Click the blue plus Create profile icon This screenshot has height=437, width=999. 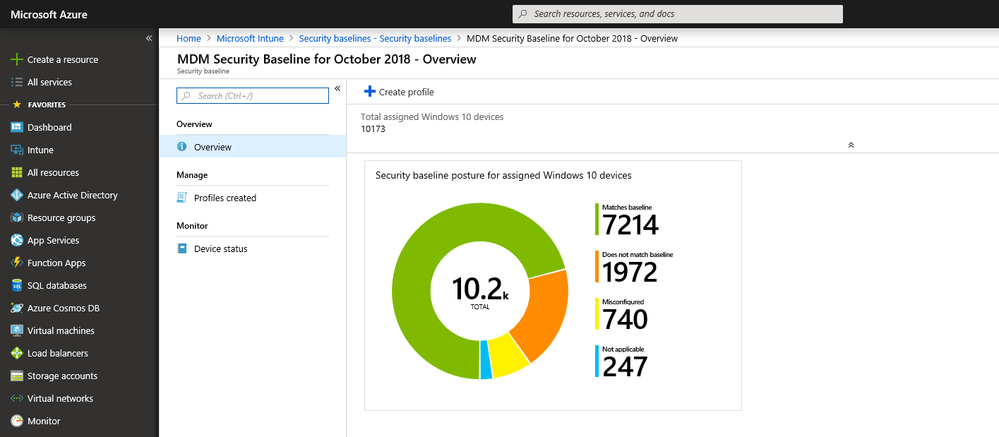point(370,92)
